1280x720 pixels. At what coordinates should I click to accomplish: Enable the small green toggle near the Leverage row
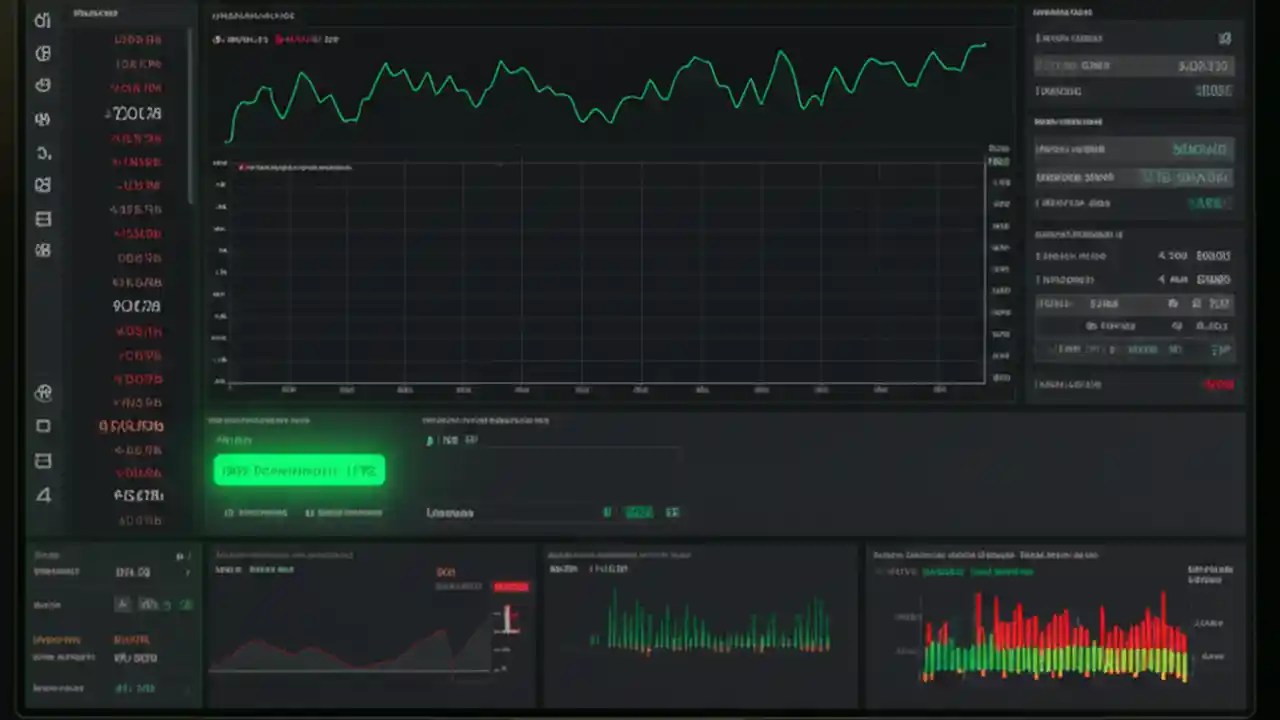[x=639, y=512]
